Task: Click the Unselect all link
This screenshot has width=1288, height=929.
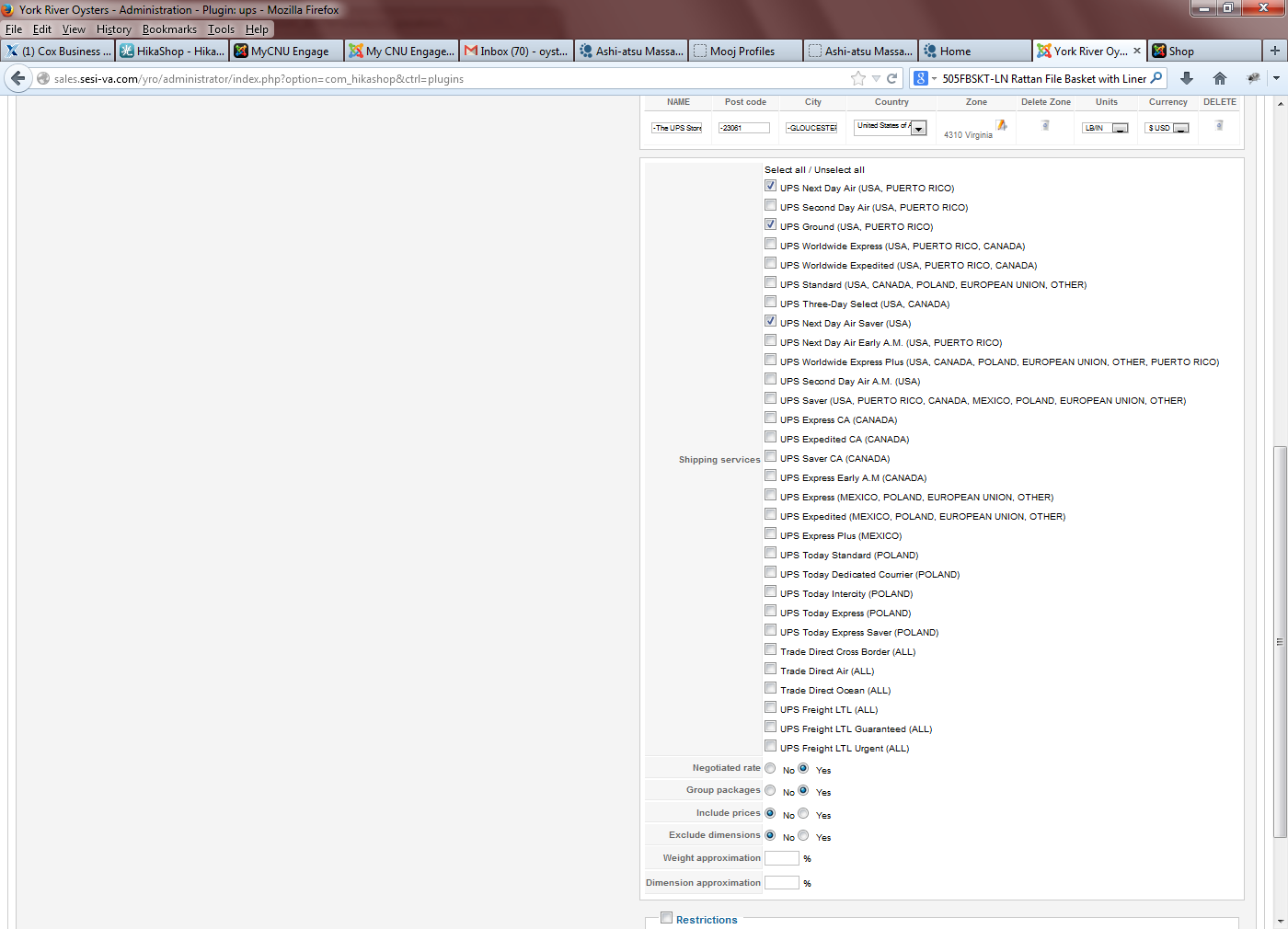Action: click(x=839, y=170)
